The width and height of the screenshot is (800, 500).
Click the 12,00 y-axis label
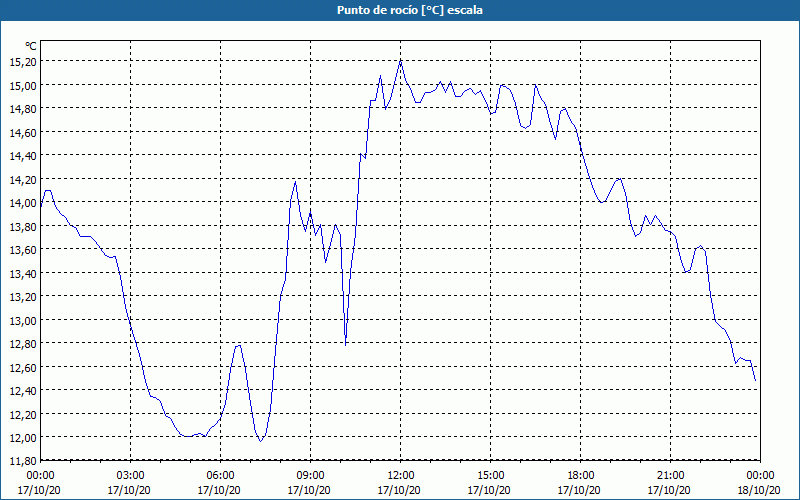coord(23,437)
